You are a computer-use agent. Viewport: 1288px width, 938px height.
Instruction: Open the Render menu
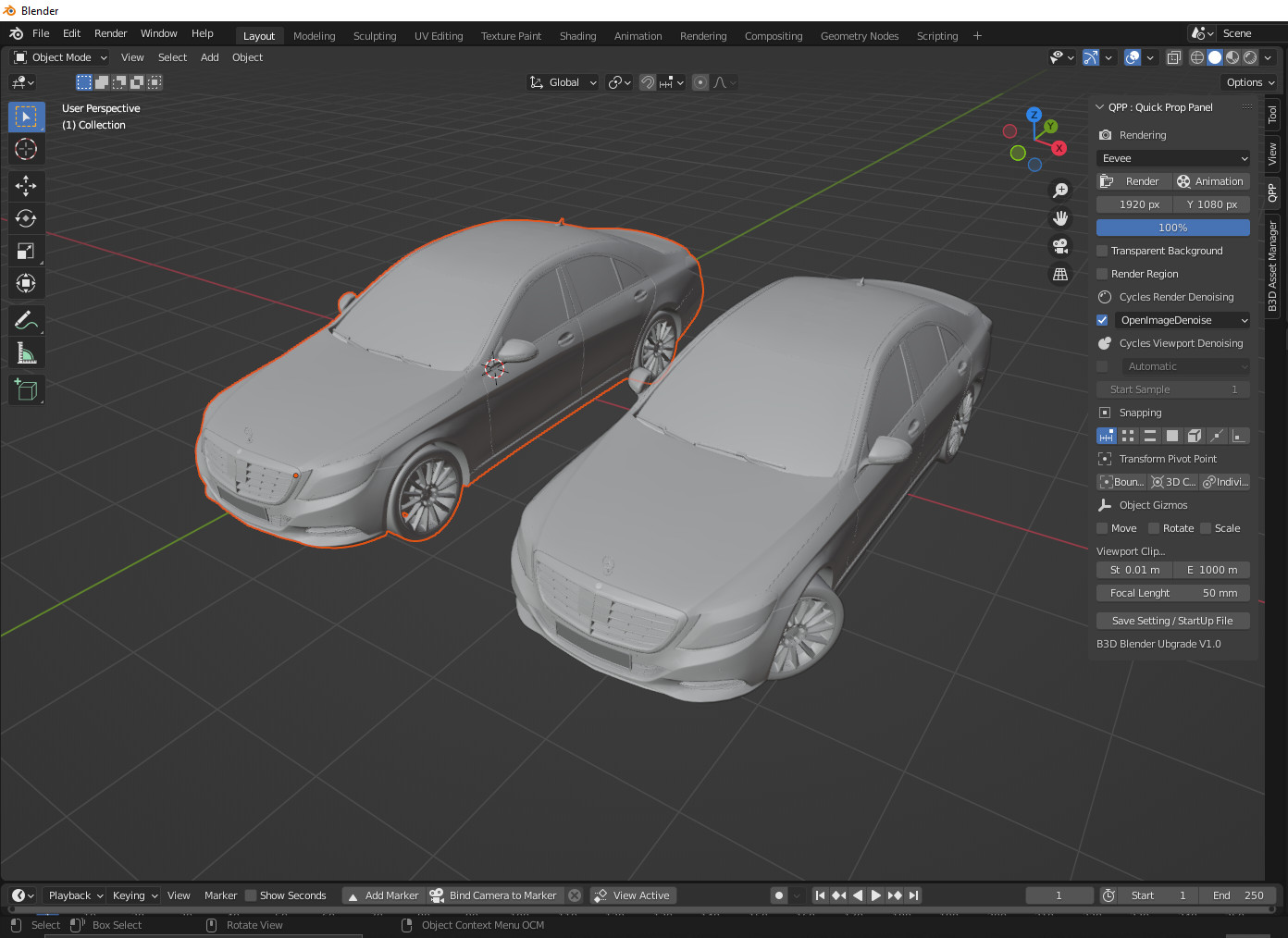[110, 33]
